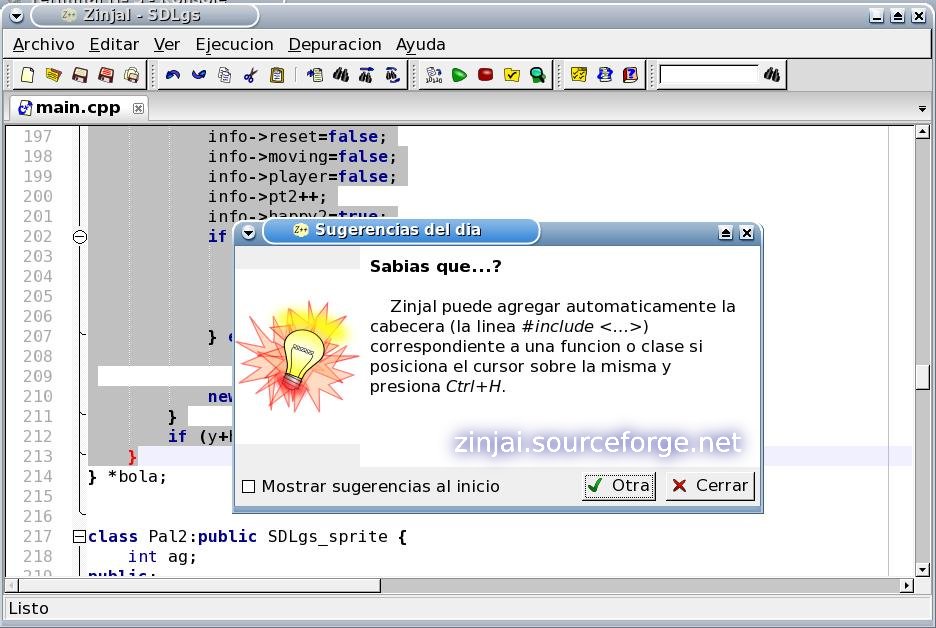Open the tab list dropdown arrow right of tabs
This screenshot has height=628, width=936.
pyautogui.click(x=922, y=109)
